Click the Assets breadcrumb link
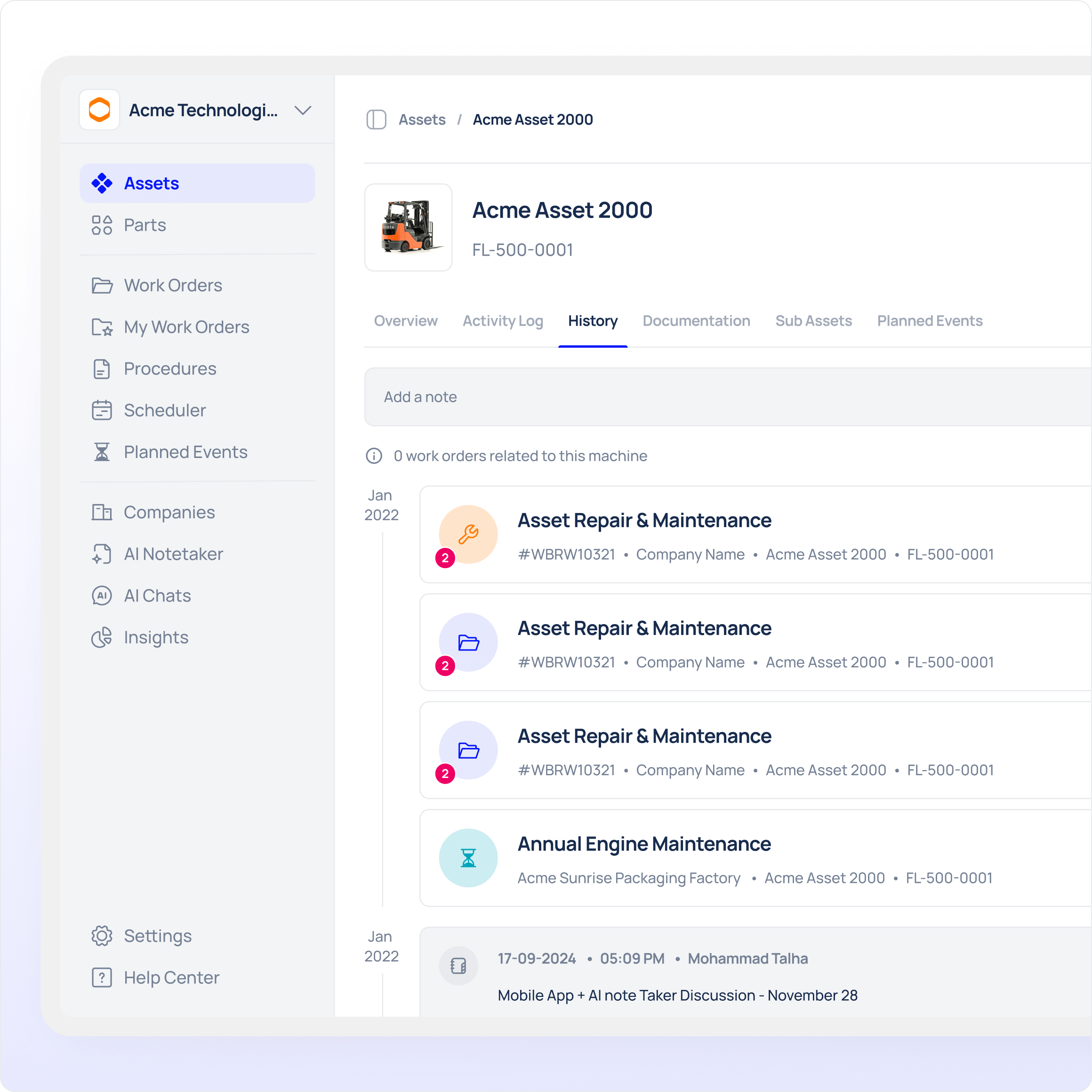Viewport: 1092px width, 1092px height. (422, 120)
